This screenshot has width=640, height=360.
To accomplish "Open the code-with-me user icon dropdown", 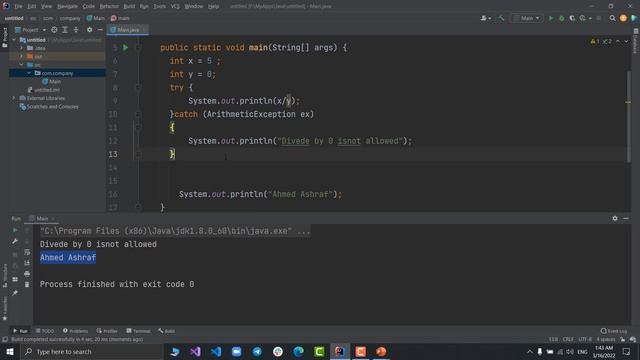I will click(486, 18).
